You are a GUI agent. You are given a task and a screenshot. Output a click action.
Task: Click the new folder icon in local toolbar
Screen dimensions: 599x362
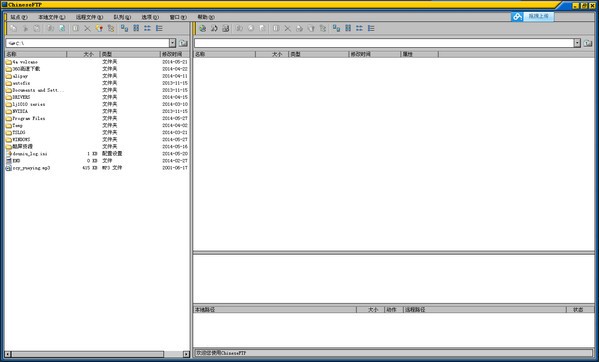coord(99,28)
